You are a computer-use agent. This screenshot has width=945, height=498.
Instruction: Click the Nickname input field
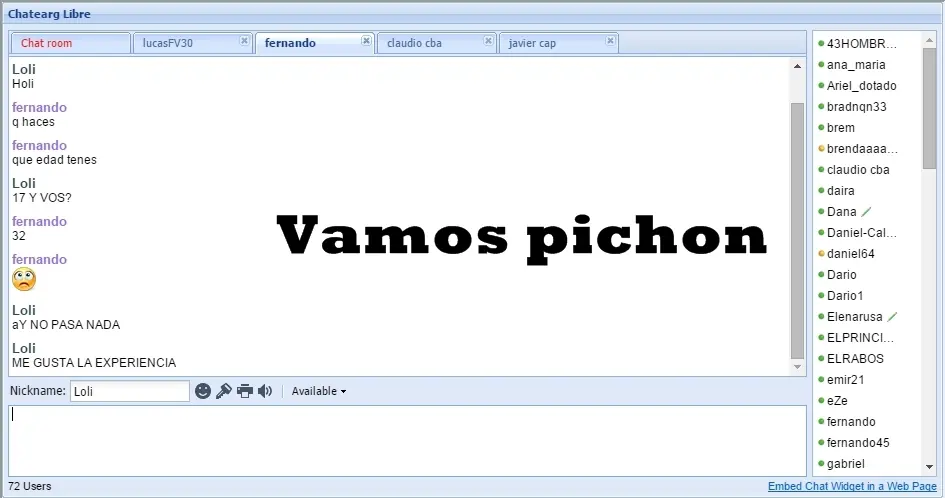(130, 391)
